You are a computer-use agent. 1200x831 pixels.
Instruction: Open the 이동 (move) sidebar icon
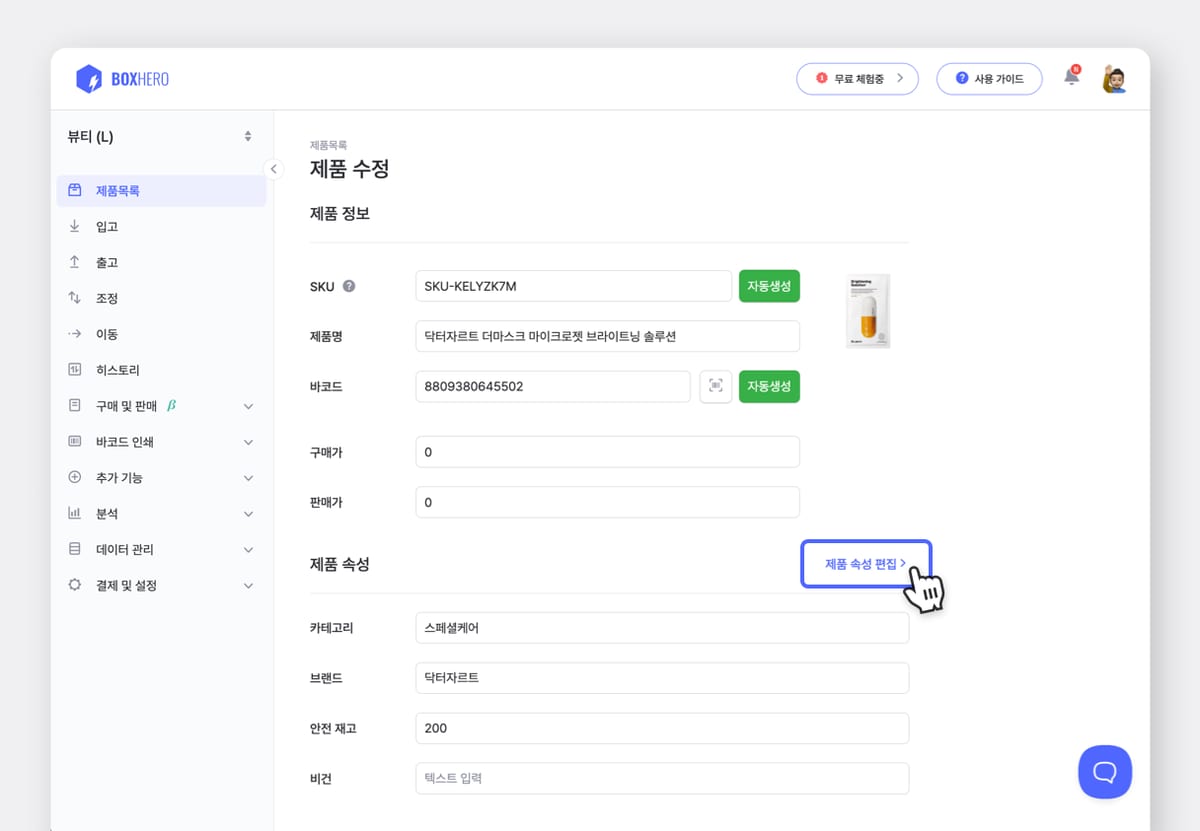[x=74, y=334]
